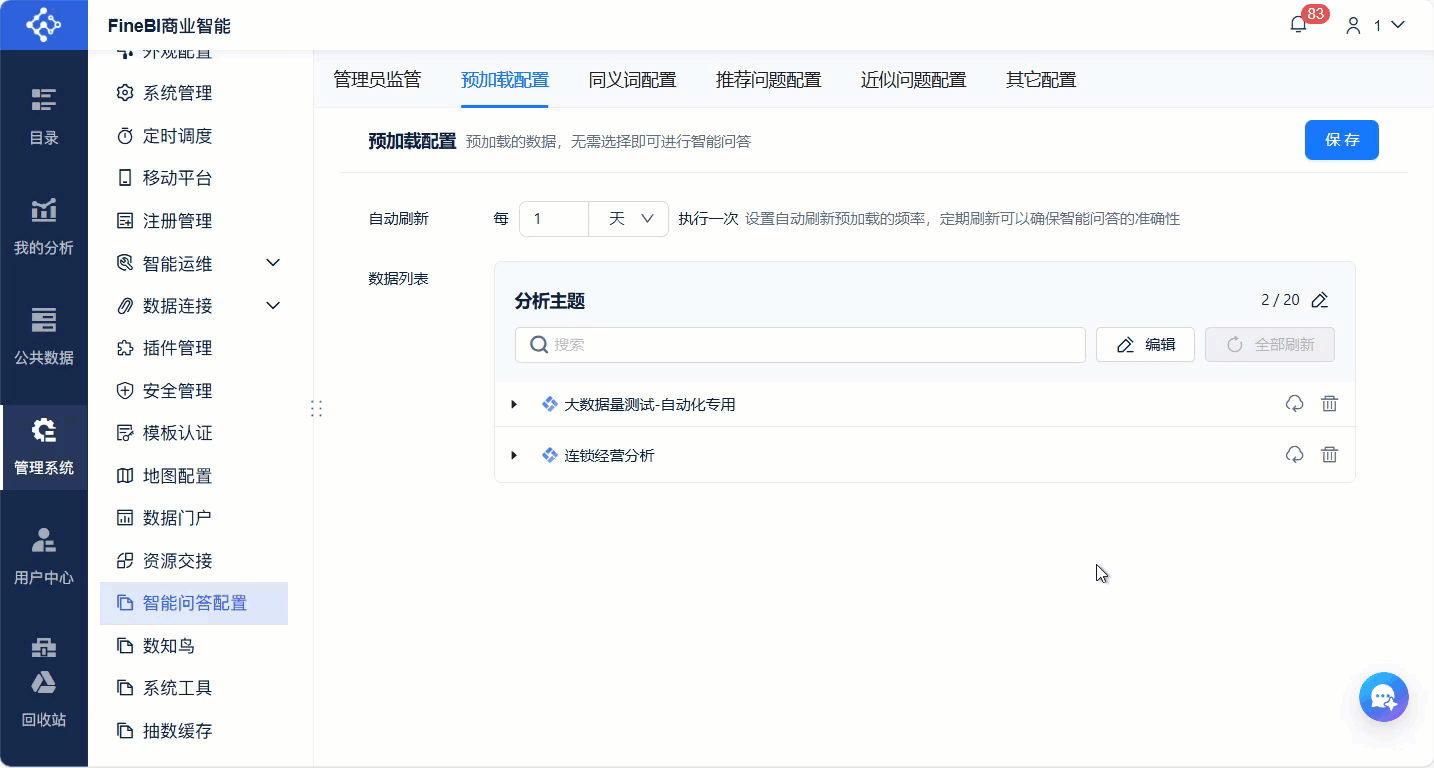The image size is (1434, 768).
Task: Click the 保存 save button
Action: coord(1341,140)
